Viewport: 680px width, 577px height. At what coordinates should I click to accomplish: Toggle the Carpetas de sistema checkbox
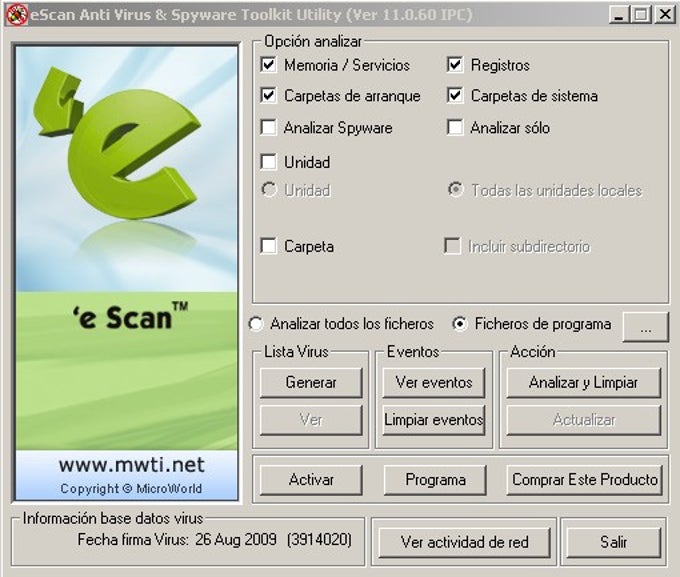pos(454,95)
